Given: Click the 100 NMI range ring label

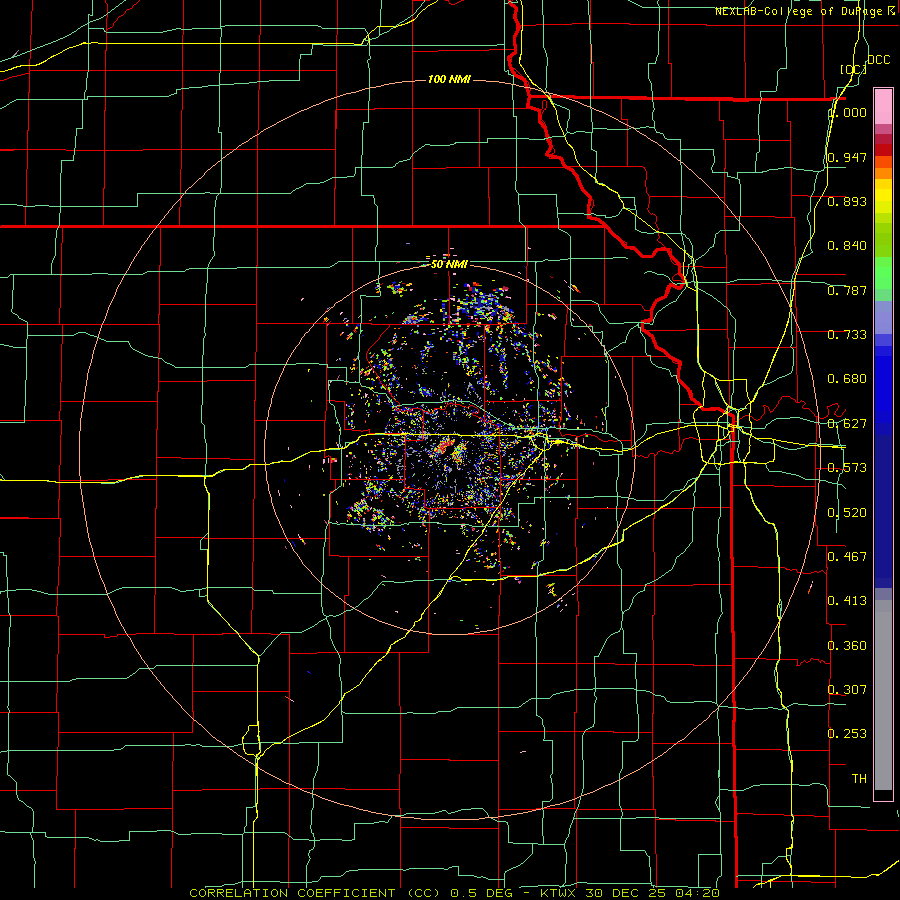Looking at the screenshot, I should [449, 79].
